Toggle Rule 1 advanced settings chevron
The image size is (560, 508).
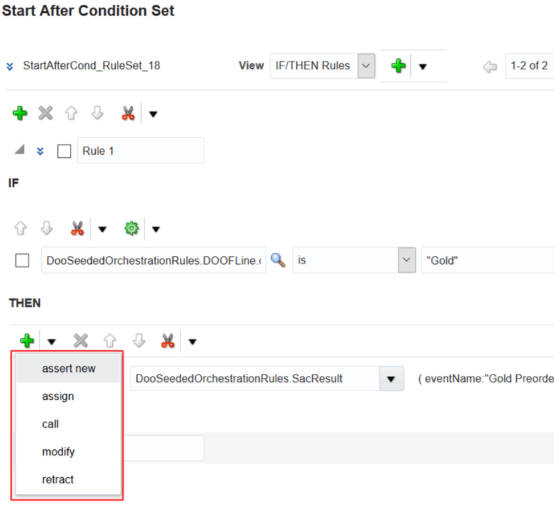coord(40,151)
